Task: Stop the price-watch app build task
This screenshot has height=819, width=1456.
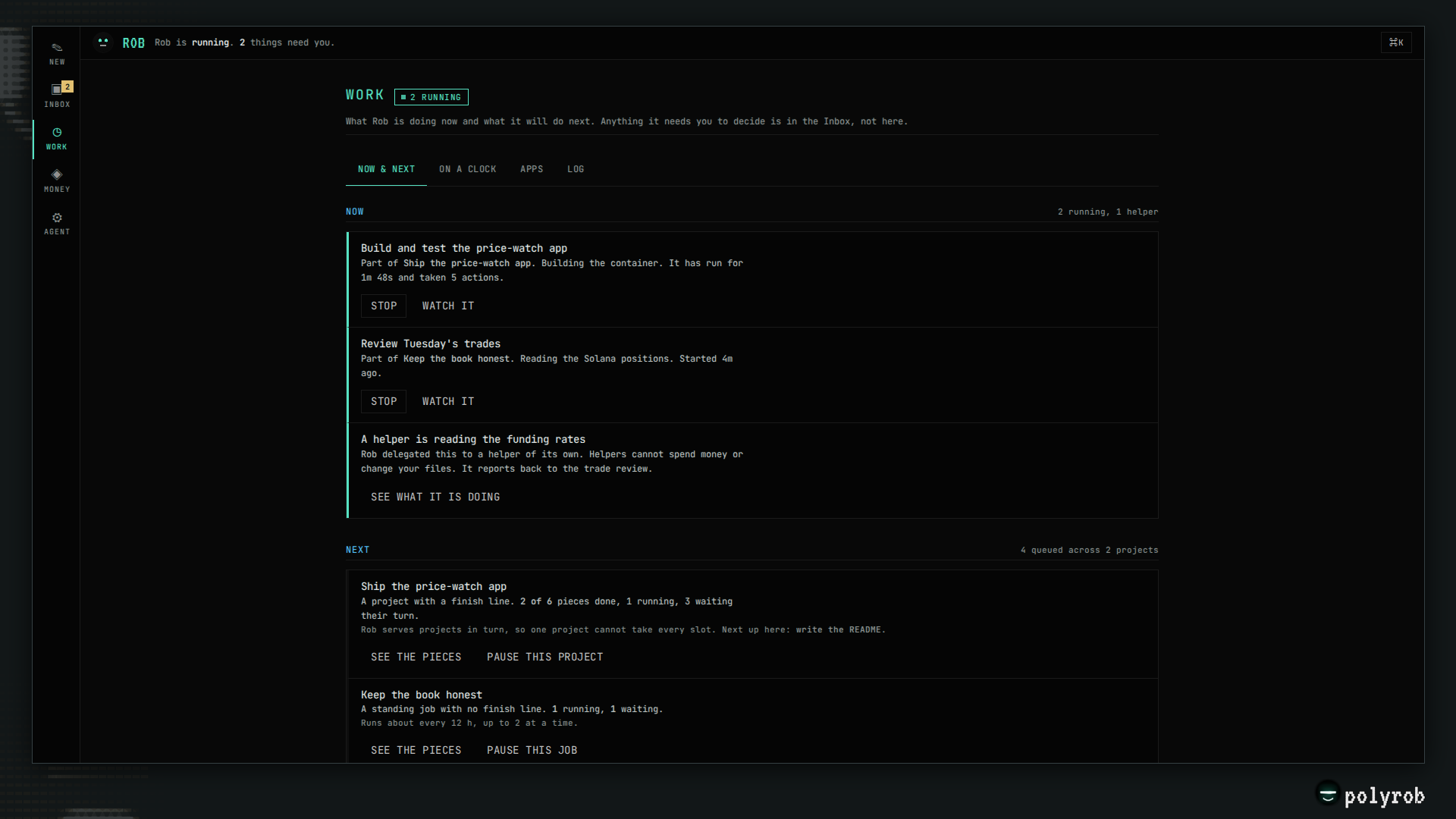Action: pos(384,306)
